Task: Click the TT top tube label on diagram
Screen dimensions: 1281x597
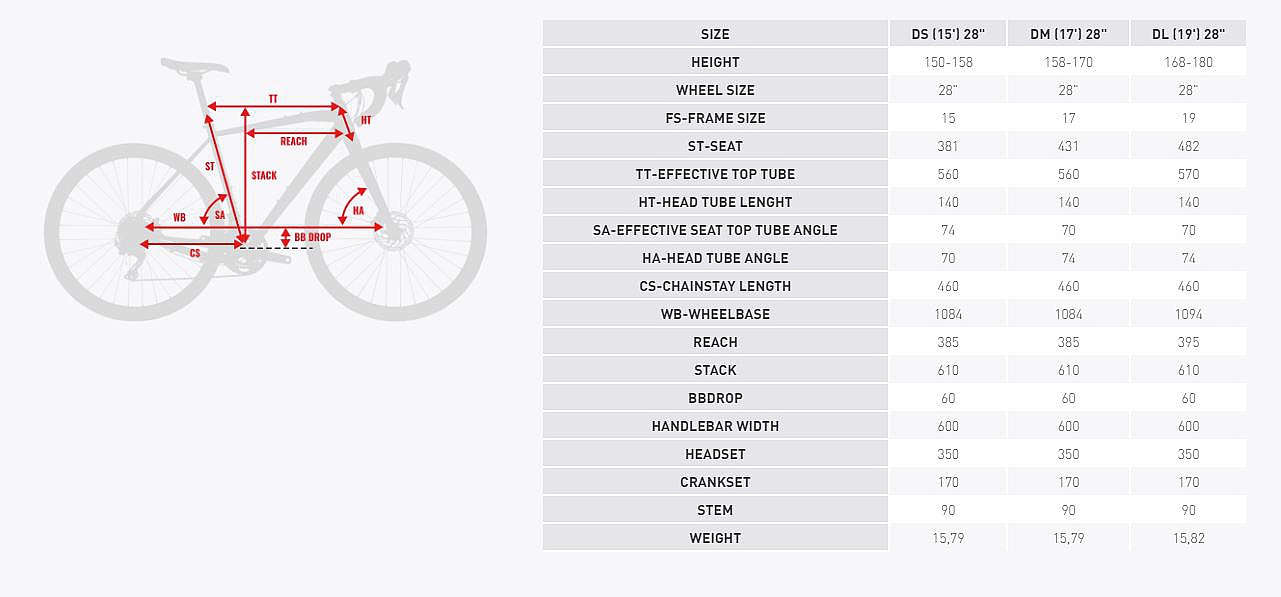Action: point(273,99)
